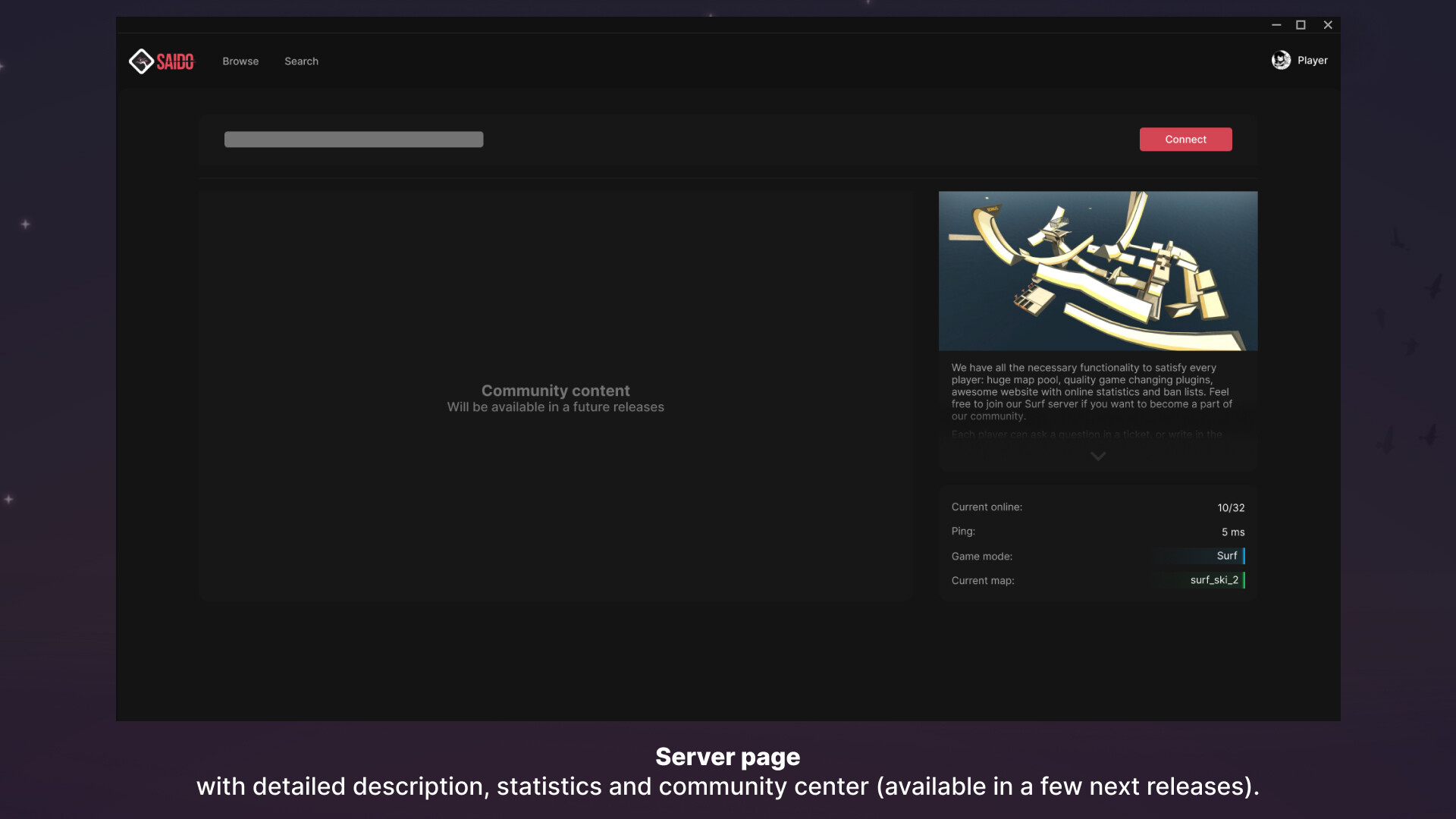
Task: Open the Search section
Action: [x=301, y=61]
